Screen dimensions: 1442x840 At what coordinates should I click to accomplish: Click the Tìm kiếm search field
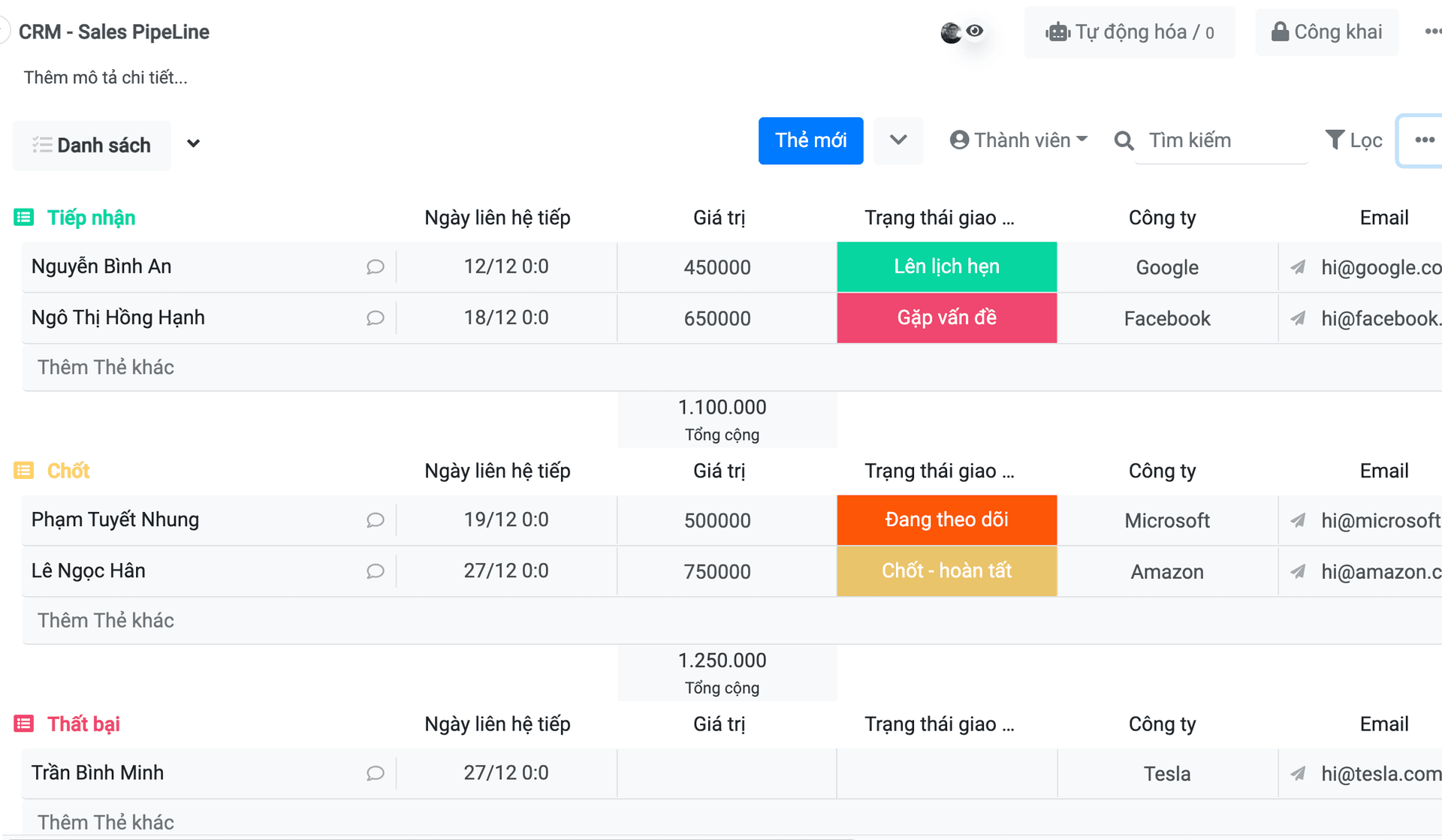point(1220,140)
